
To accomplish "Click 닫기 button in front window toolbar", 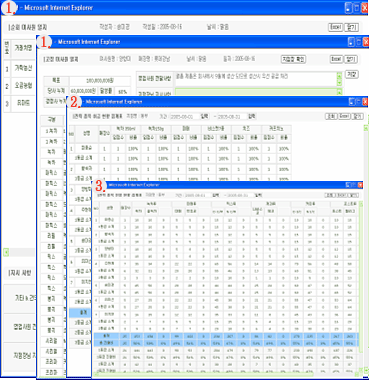I will [x=353, y=195].
